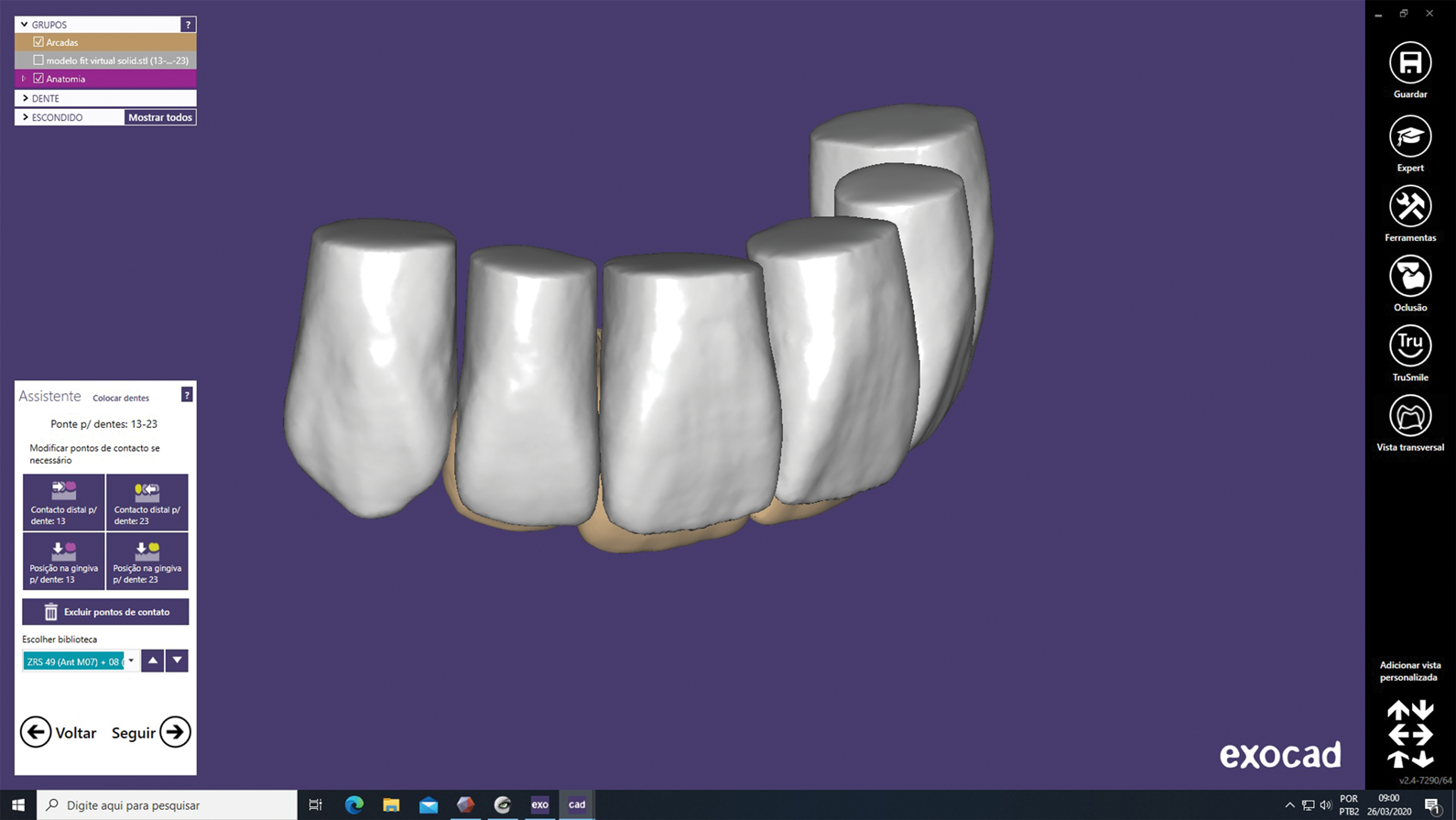Open Vista transversal cross-section view
1456x820 pixels.
click(1409, 417)
